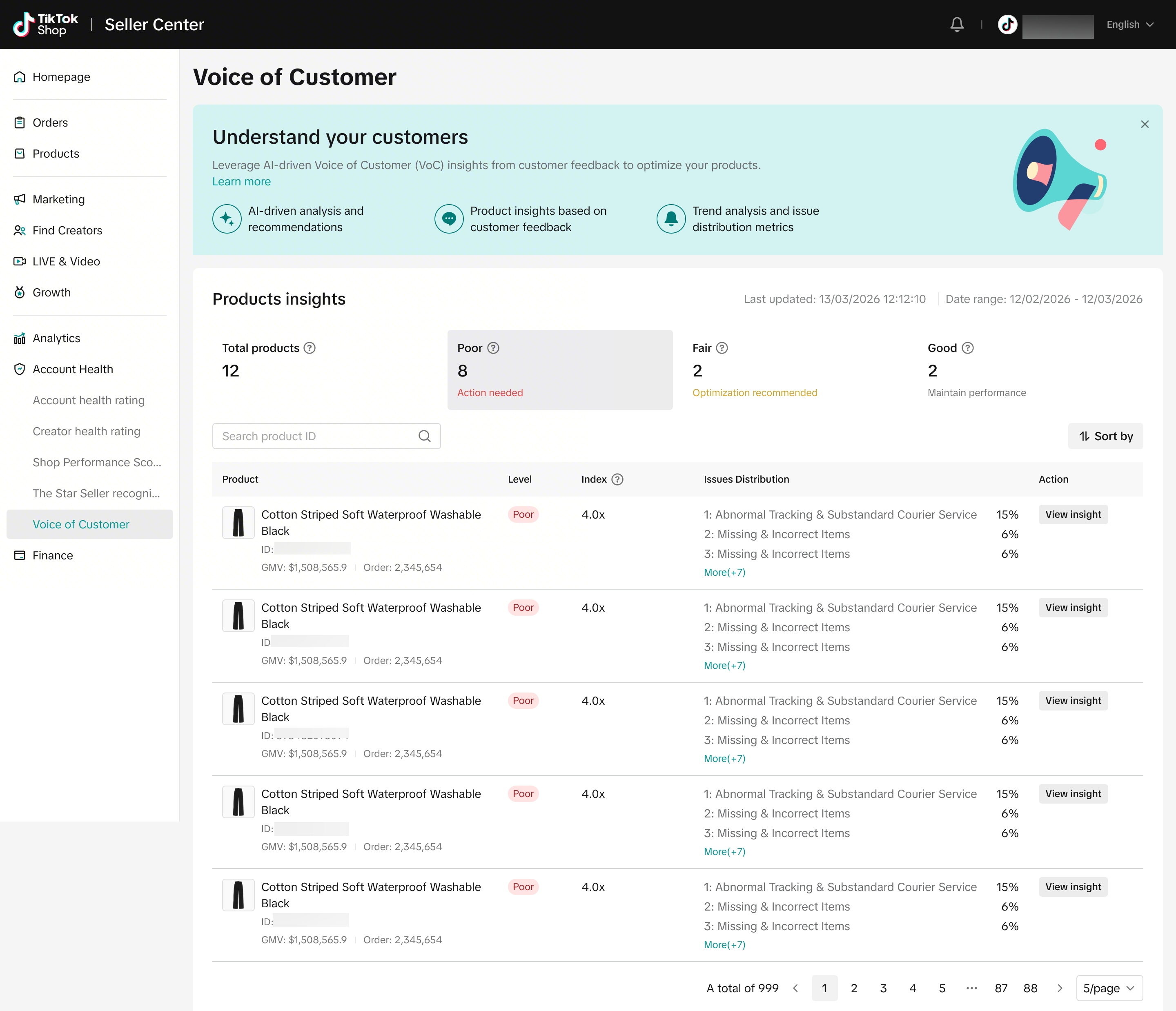Click the pagination ellipsis to jump pages
This screenshot has width=1176, height=1011.
click(x=972, y=988)
